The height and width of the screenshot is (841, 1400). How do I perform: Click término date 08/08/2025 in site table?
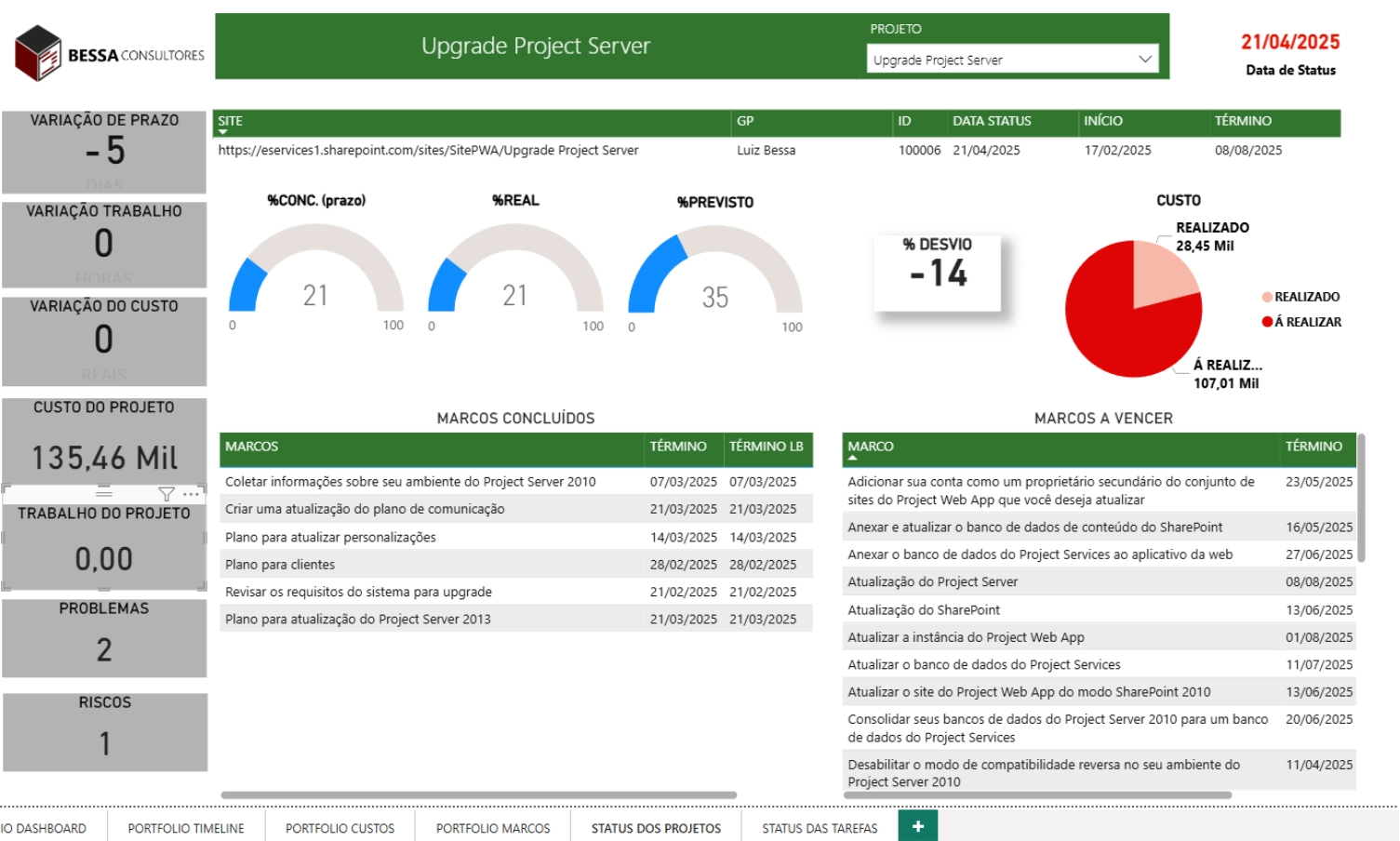tap(1248, 150)
